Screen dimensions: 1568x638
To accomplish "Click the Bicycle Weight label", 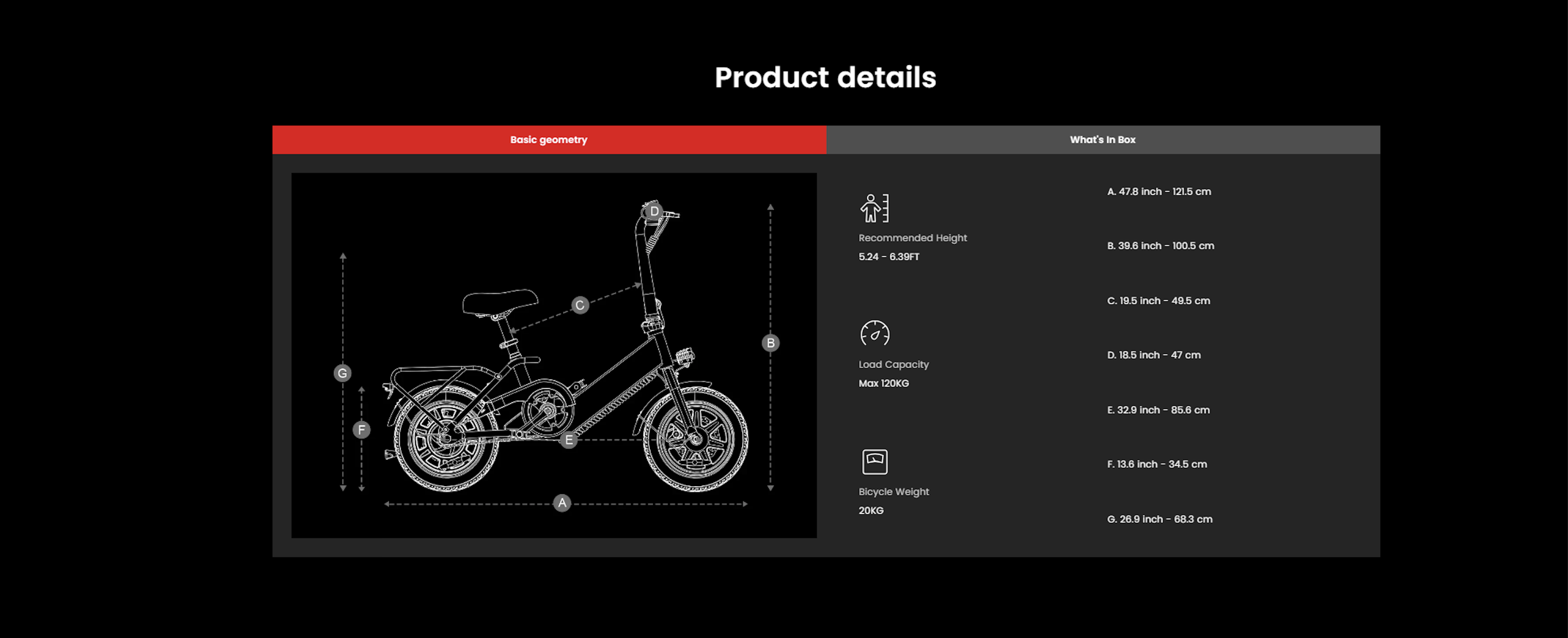I will pyautogui.click(x=893, y=491).
